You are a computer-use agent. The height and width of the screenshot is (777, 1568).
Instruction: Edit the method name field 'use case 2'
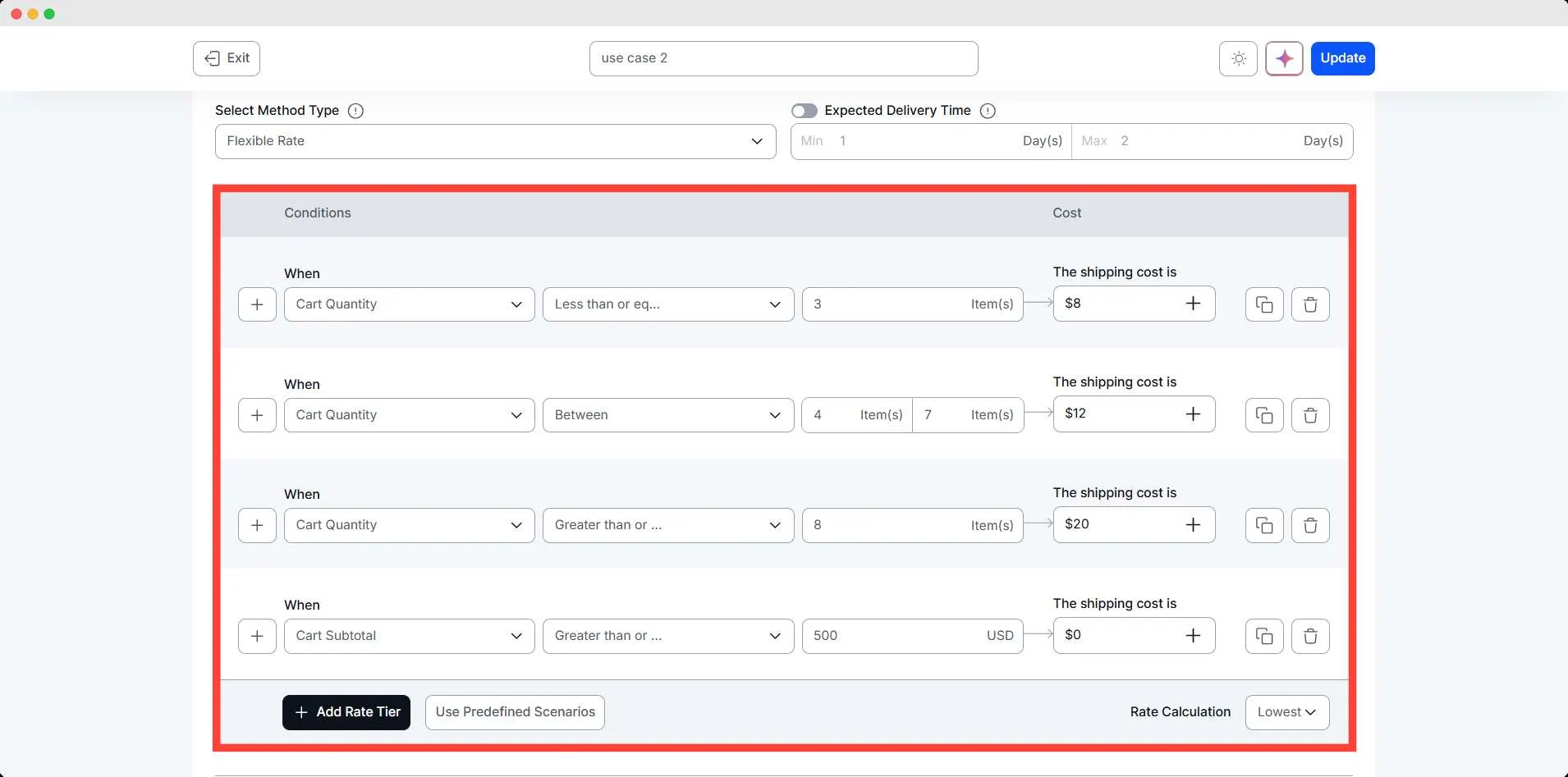tap(784, 58)
